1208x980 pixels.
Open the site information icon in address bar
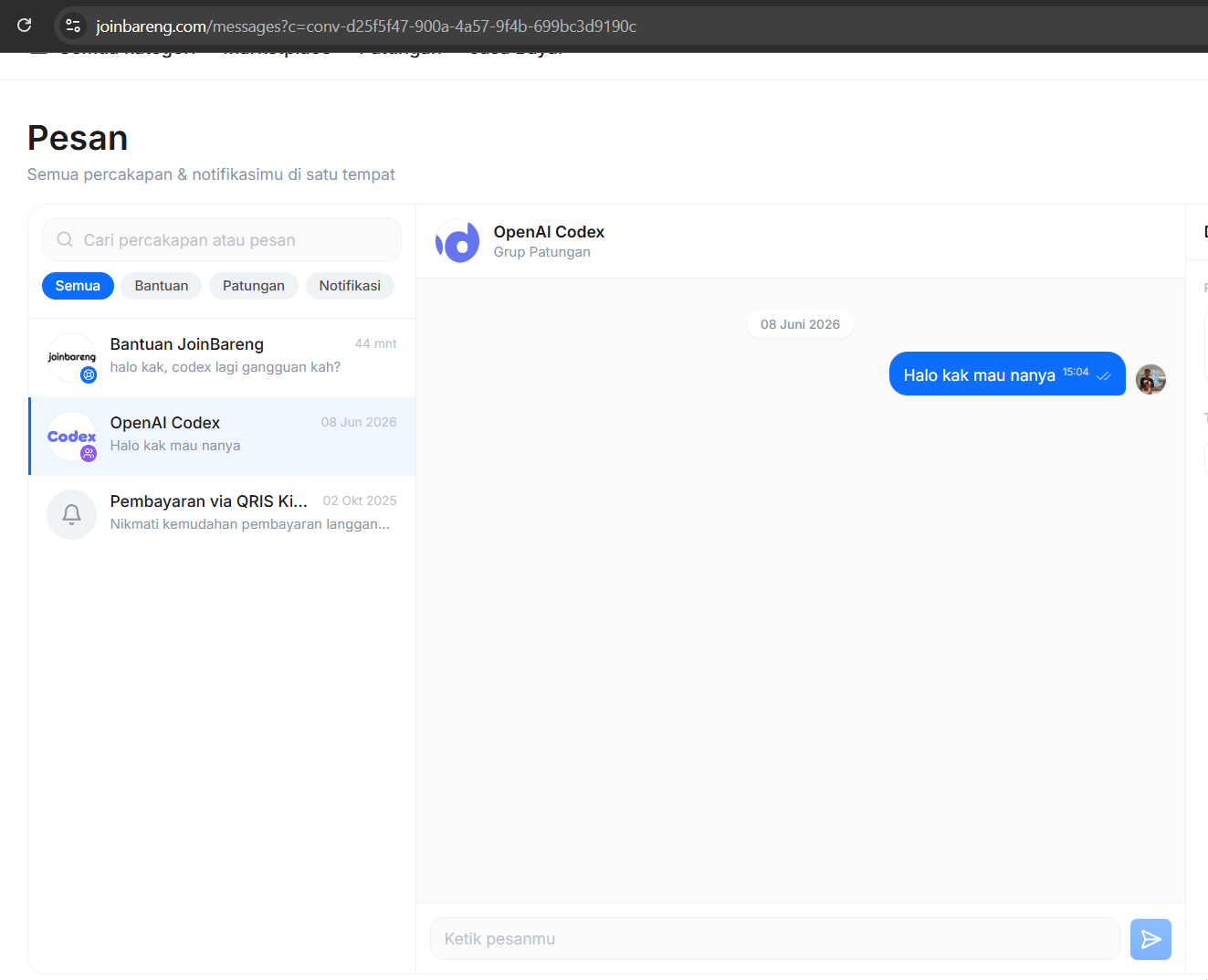coord(73,26)
